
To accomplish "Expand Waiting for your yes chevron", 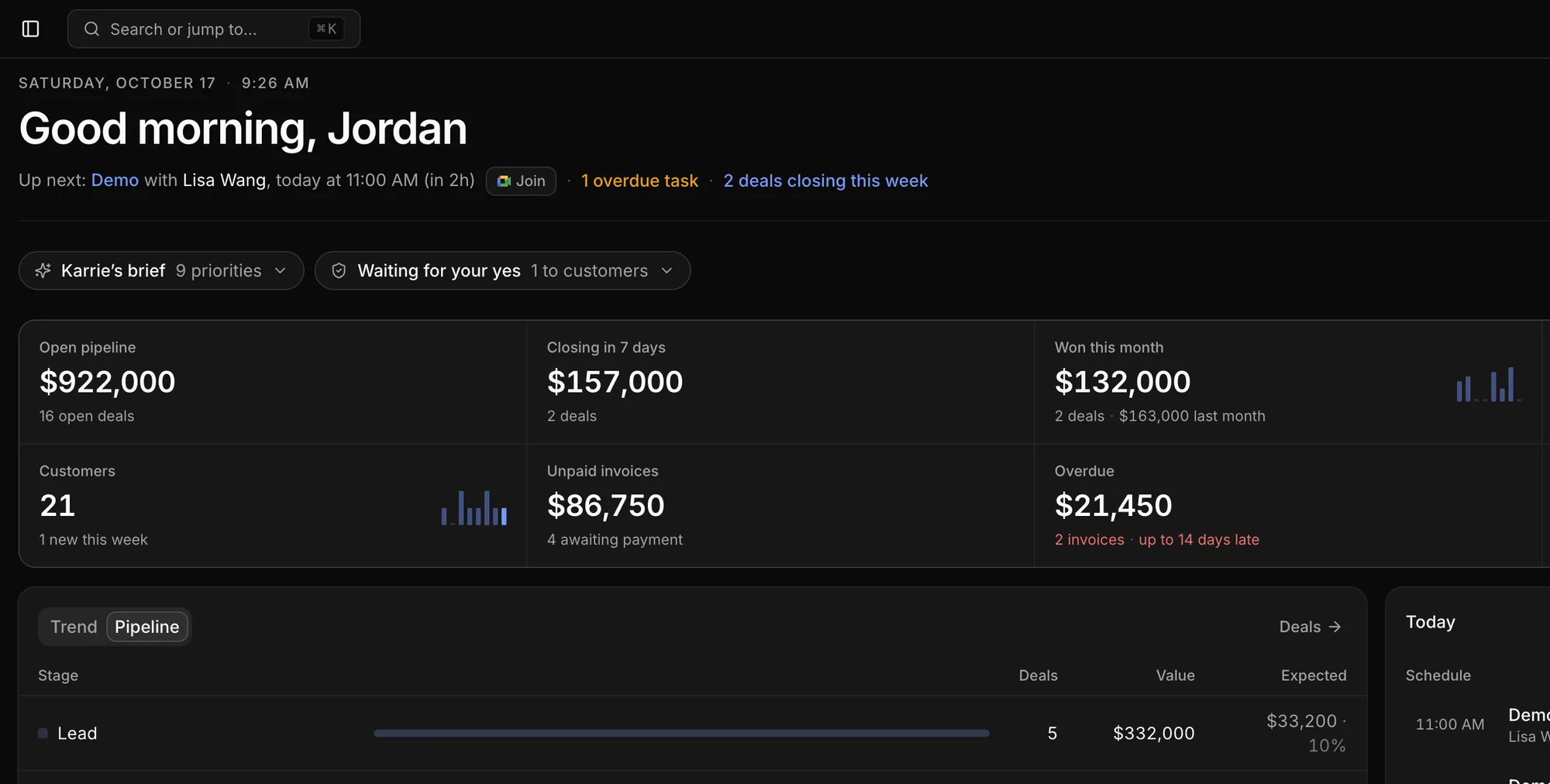I will click(x=666, y=270).
